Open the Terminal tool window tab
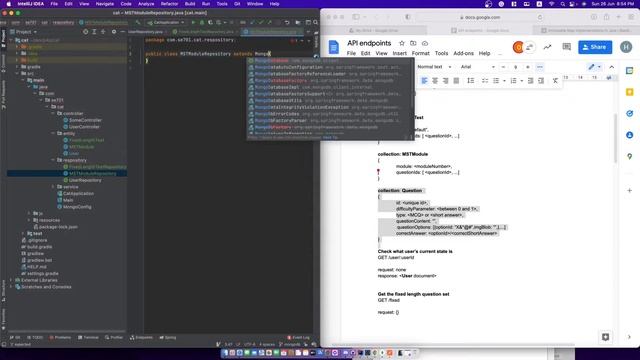The image size is (640, 360). 88,338
